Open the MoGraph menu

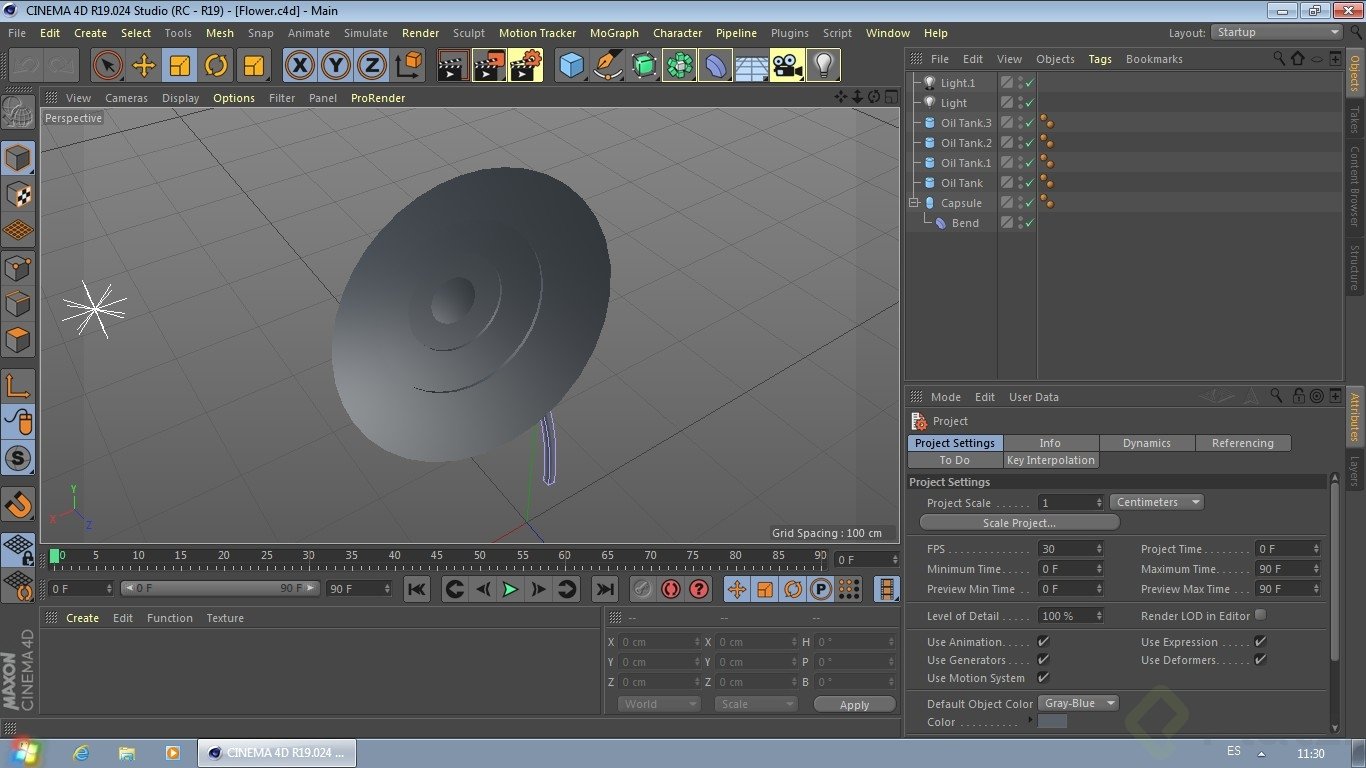point(614,33)
